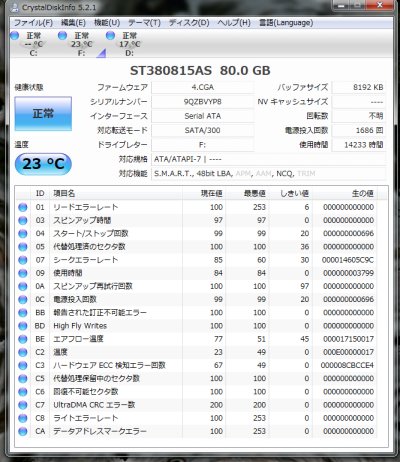Click status orb for row 0A スピンアップ再試行回数
This screenshot has height=462, width=400.
[x=23, y=286]
